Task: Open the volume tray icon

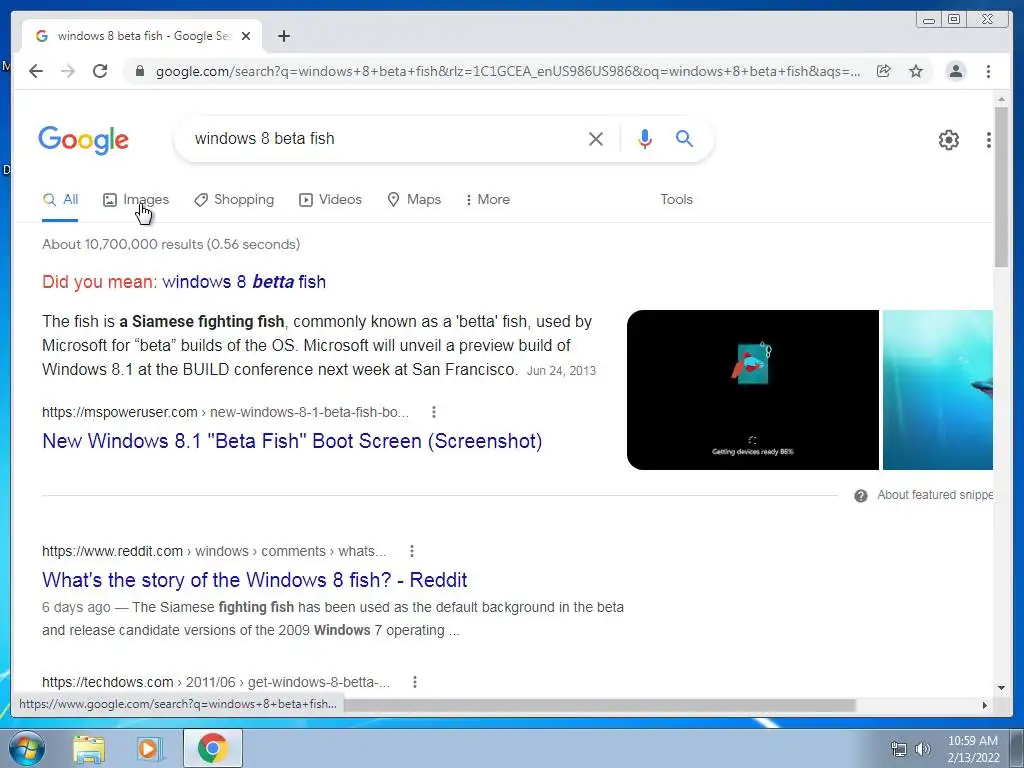Action: pyautogui.click(x=922, y=749)
